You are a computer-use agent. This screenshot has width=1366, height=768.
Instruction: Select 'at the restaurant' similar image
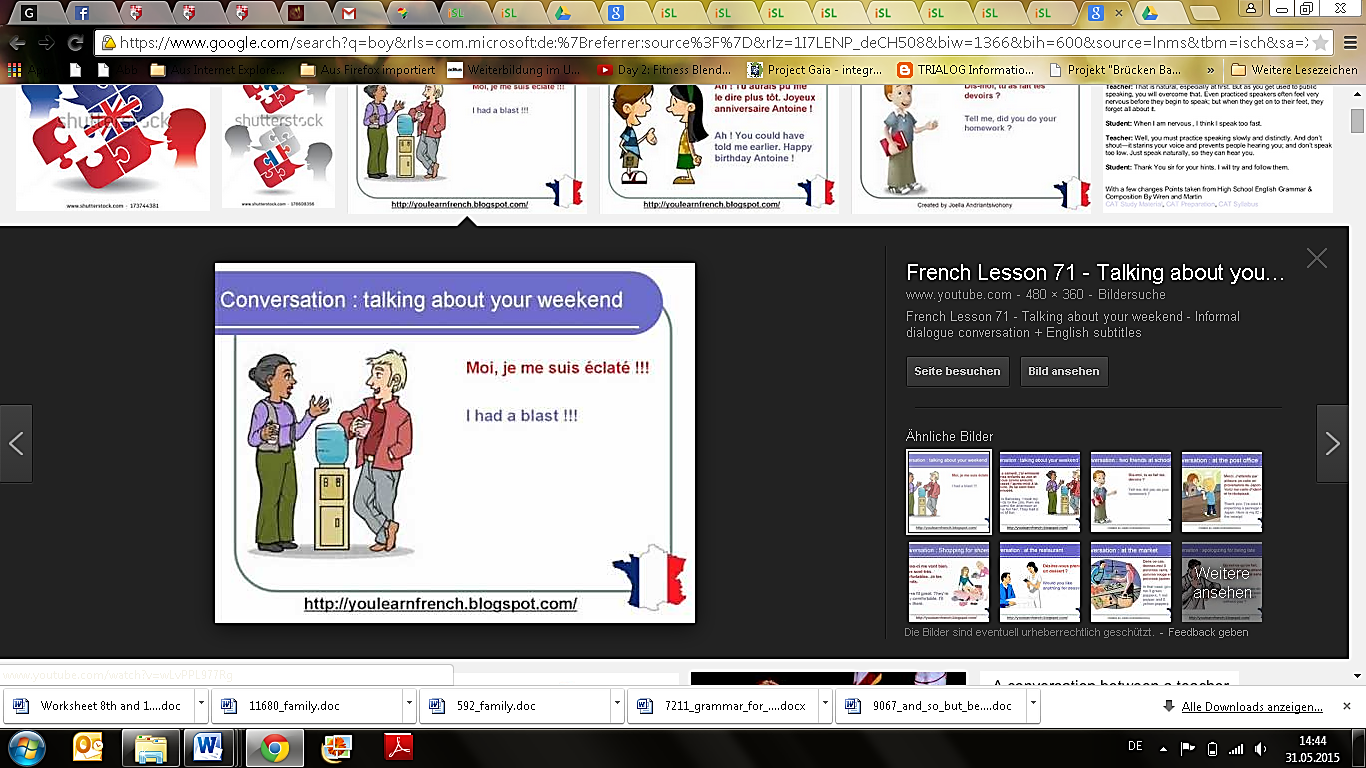point(1040,582)
